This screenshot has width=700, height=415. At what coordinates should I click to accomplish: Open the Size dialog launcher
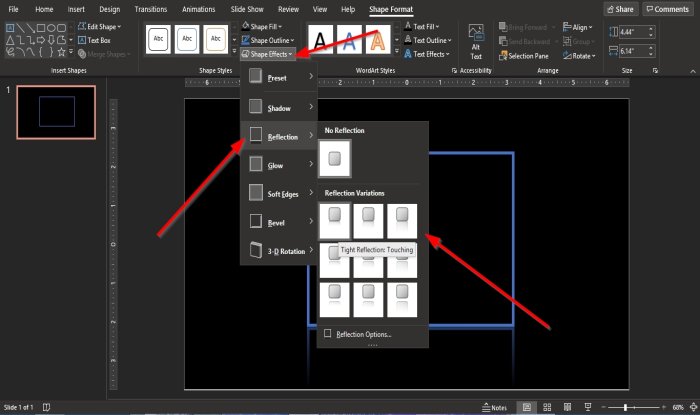tap(655, 71)
